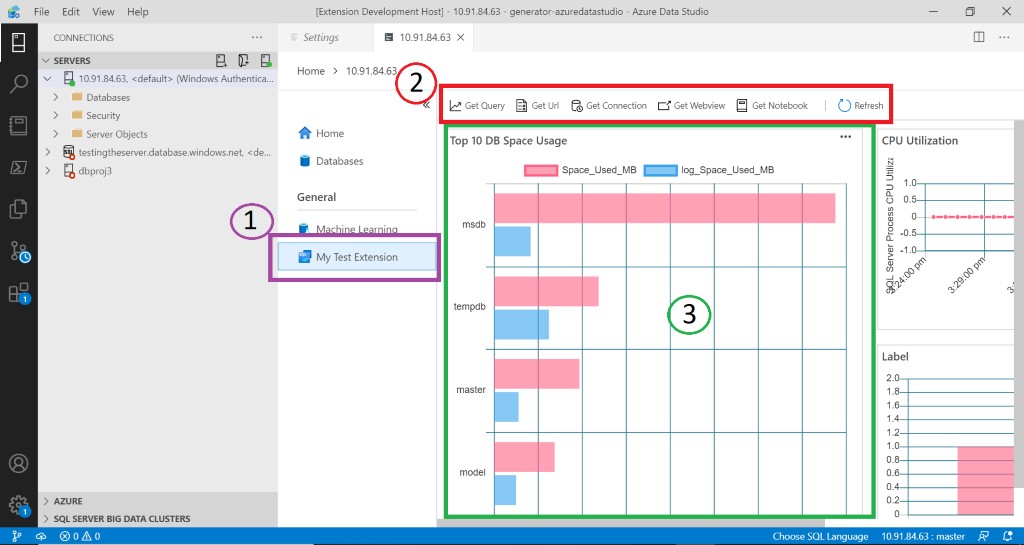
Task: Open the Manage gear icon
Action: pos(18,504)
